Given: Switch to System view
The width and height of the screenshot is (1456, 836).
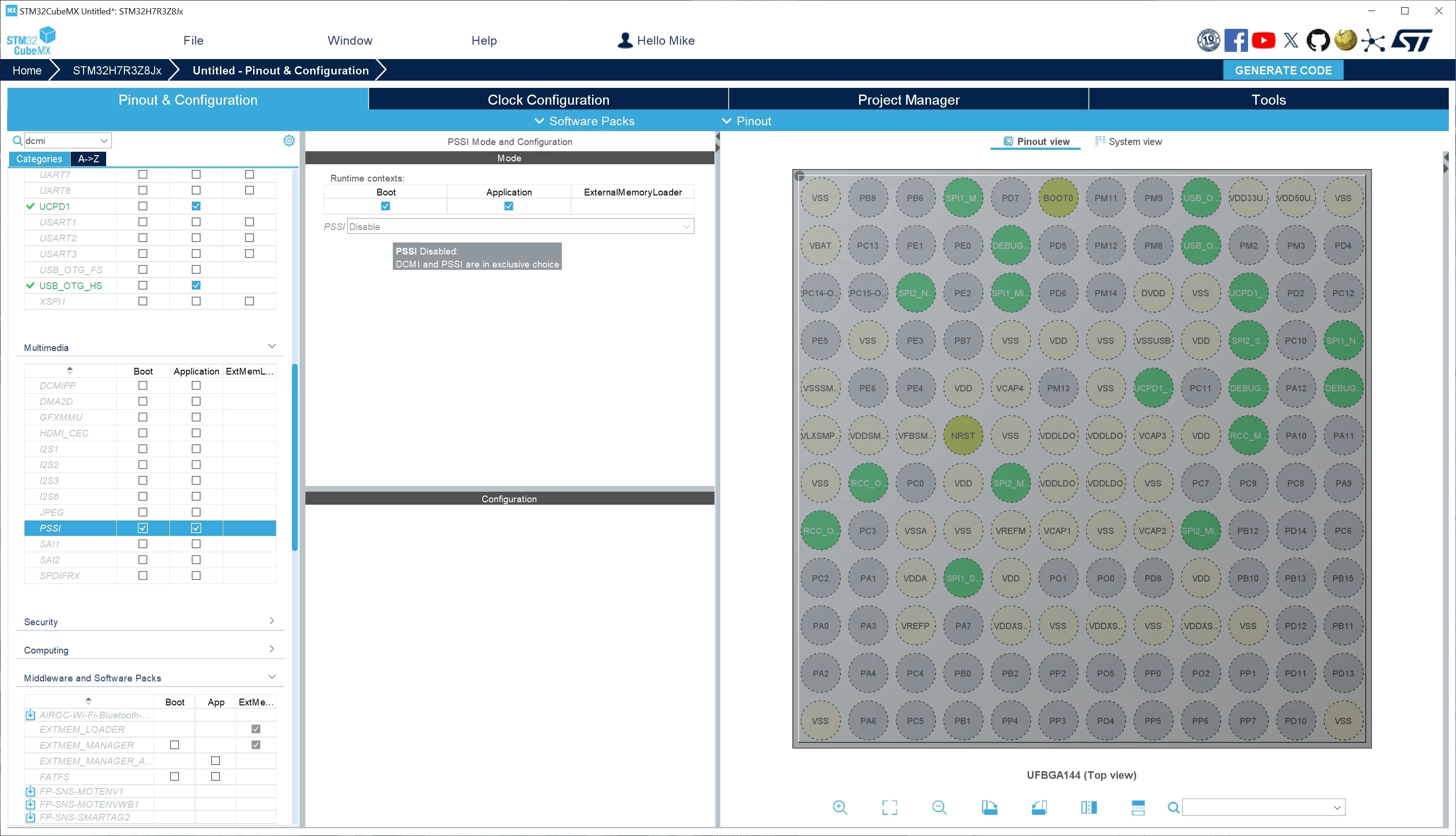Looking at the screenshot, I should [1129, 141].
